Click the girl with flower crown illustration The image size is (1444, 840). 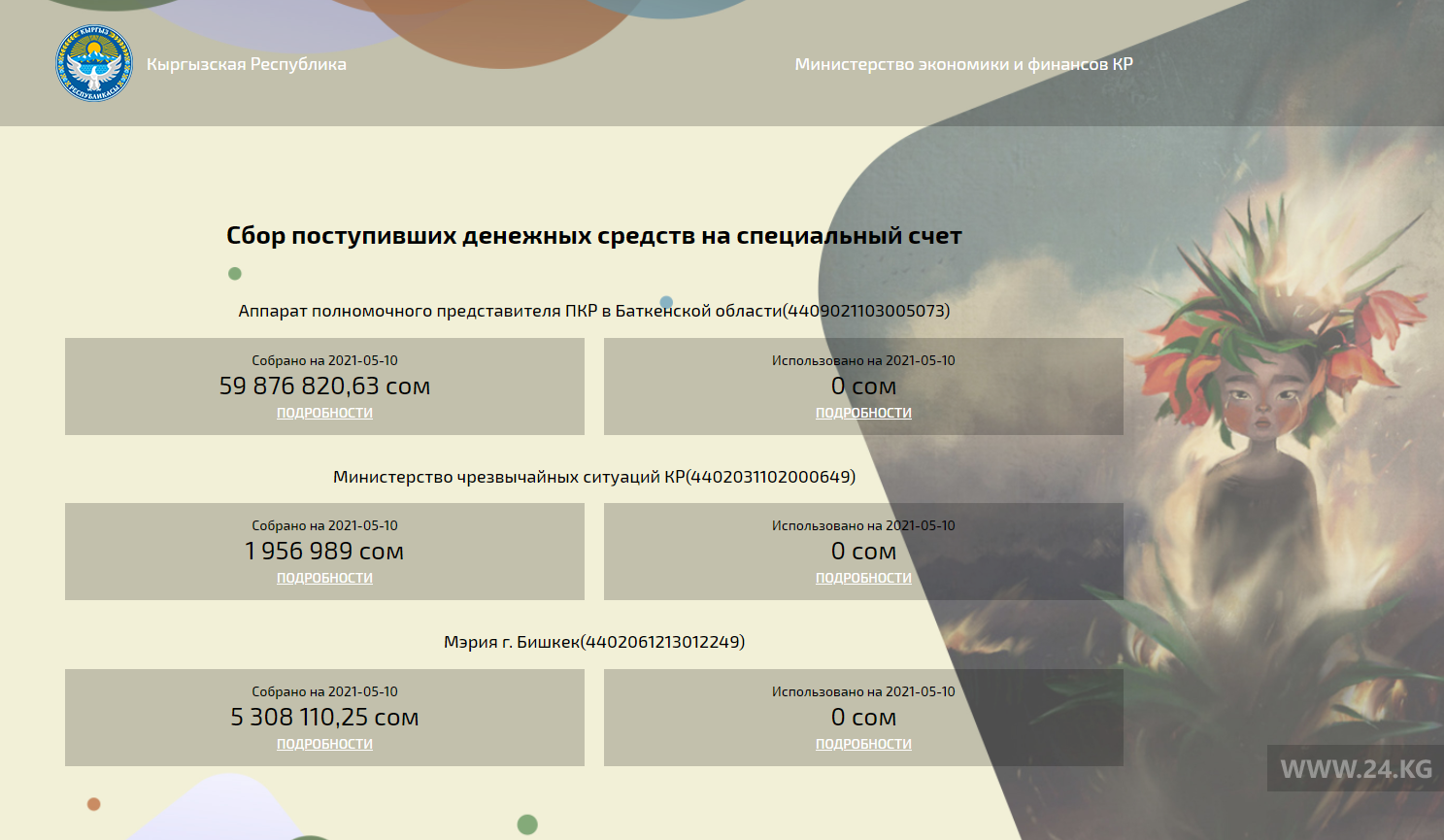click(1262, 408)
